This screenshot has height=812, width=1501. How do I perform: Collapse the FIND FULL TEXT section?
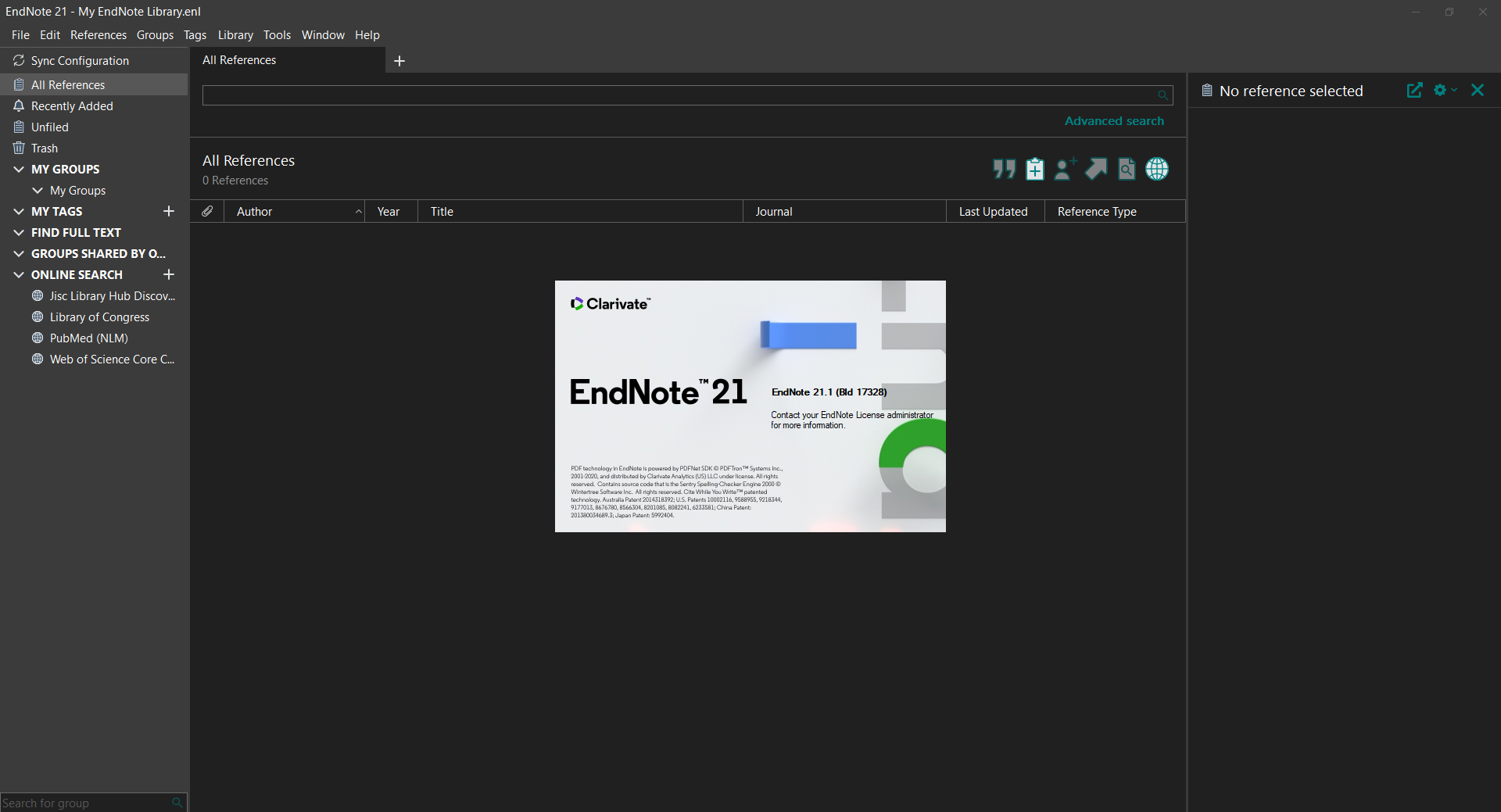click(x=19, y=233)
